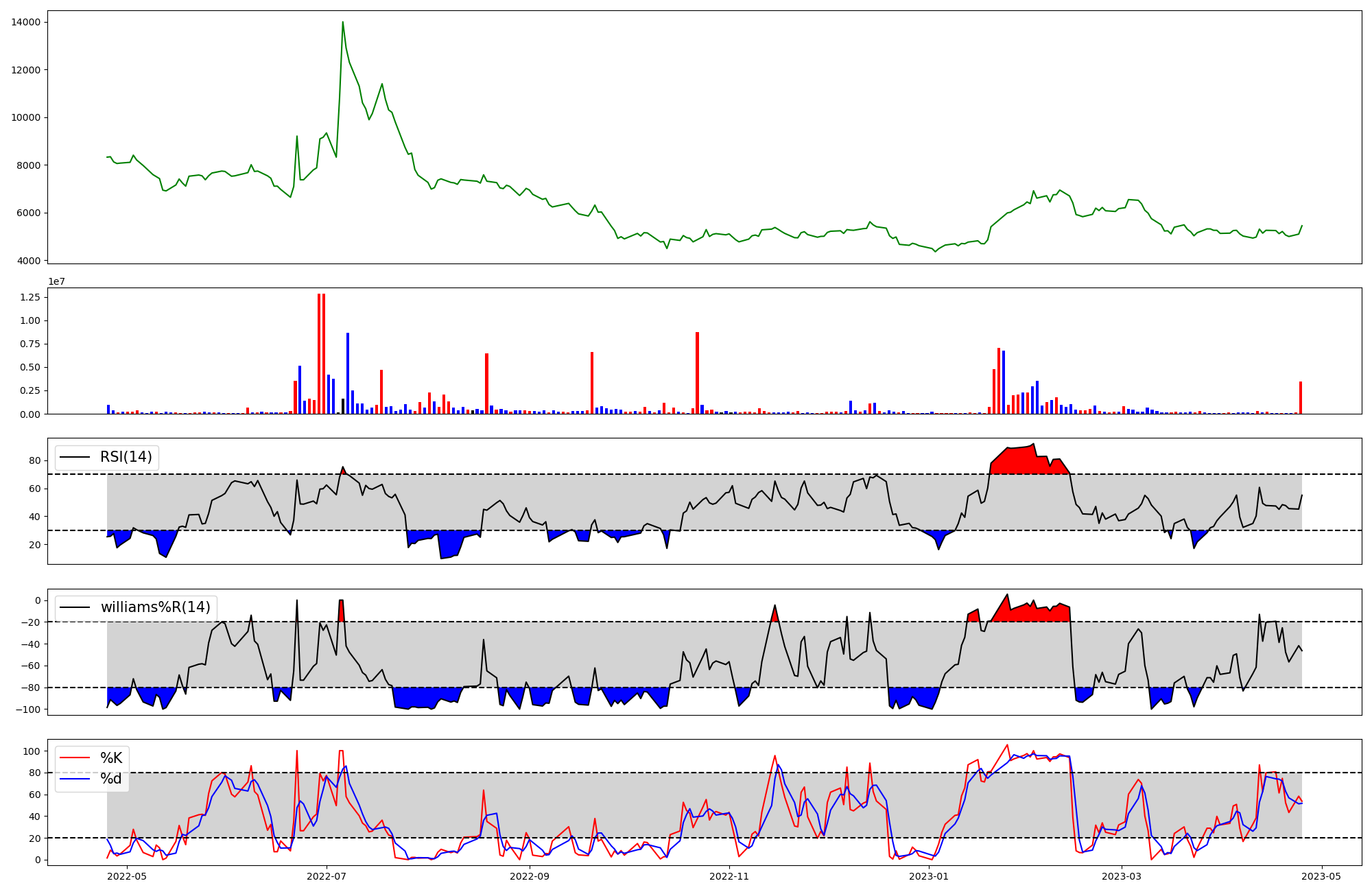
Task: Click the 8000 price axis label
Action: [28, 165]
